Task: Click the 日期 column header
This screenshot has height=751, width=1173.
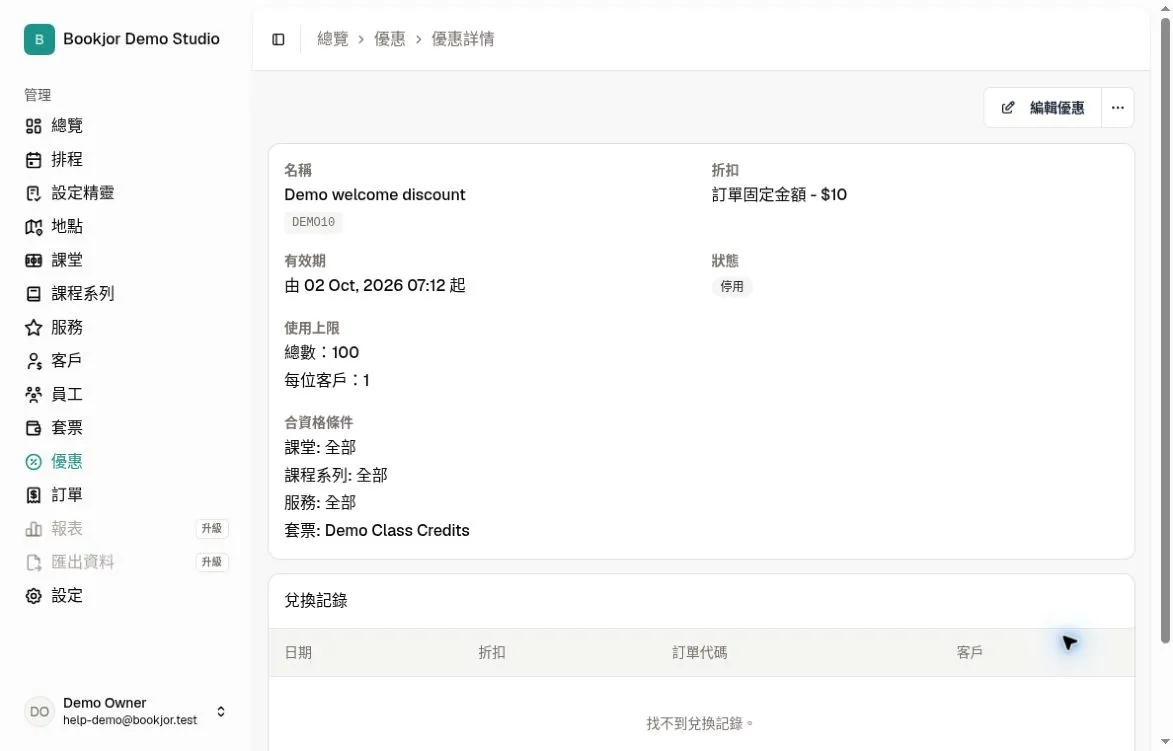Action: click(298, 653)
